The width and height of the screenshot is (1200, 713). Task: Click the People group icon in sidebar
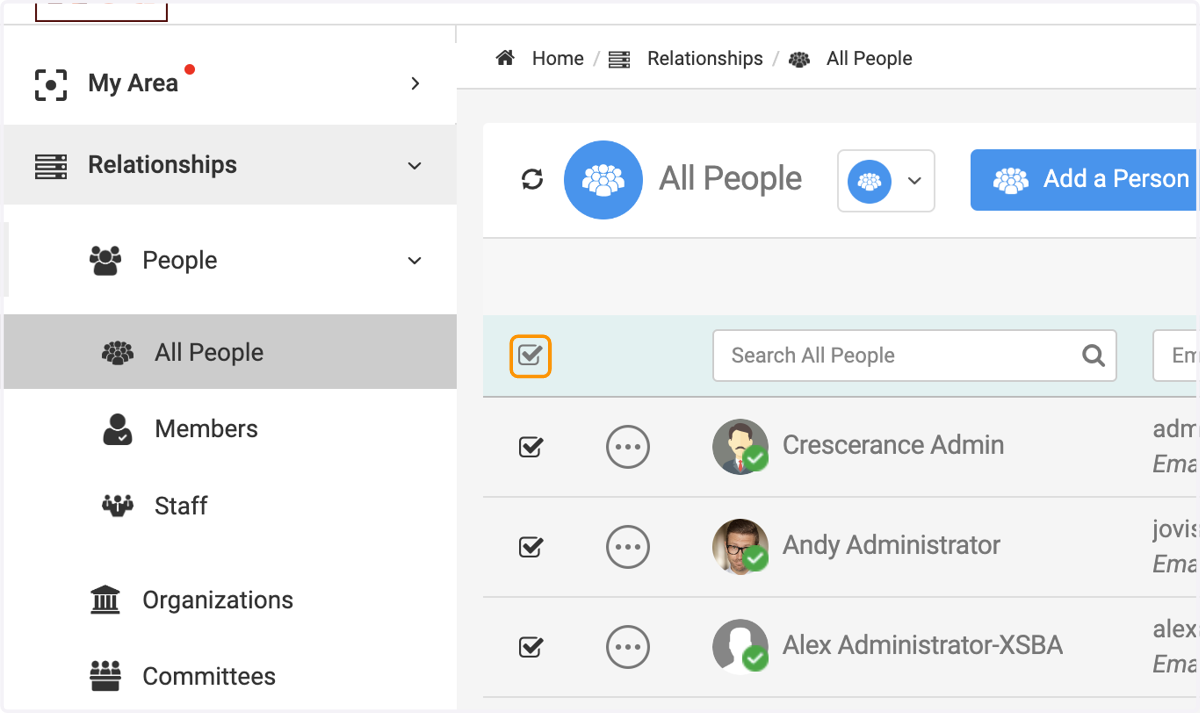(x=105, y=261)
